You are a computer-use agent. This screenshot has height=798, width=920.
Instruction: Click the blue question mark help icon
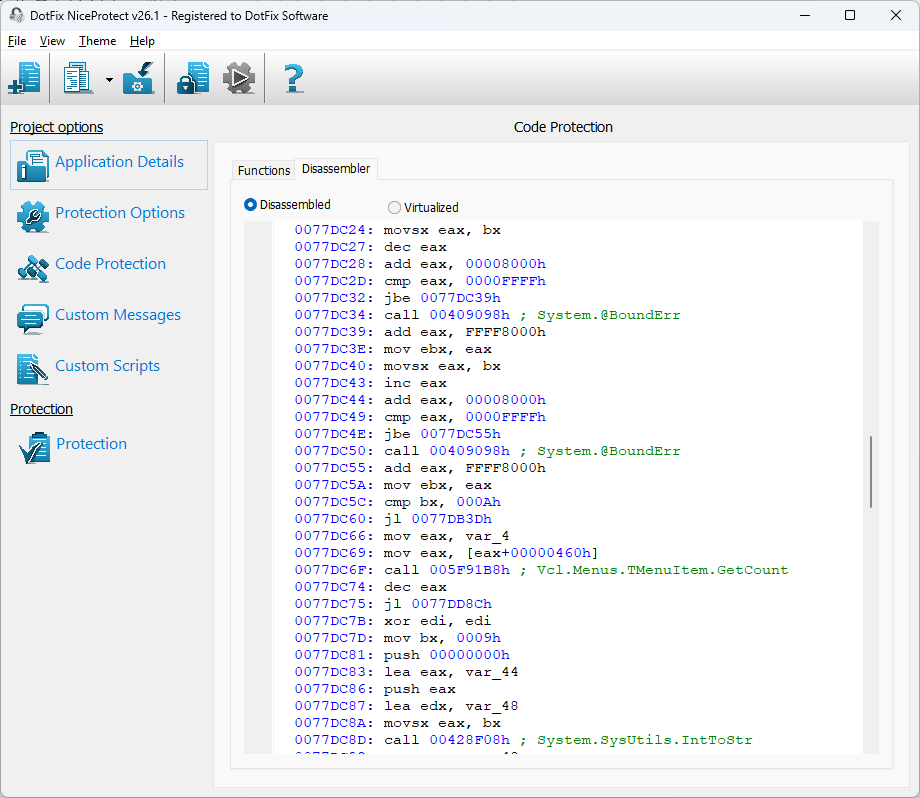pos(293,78)
